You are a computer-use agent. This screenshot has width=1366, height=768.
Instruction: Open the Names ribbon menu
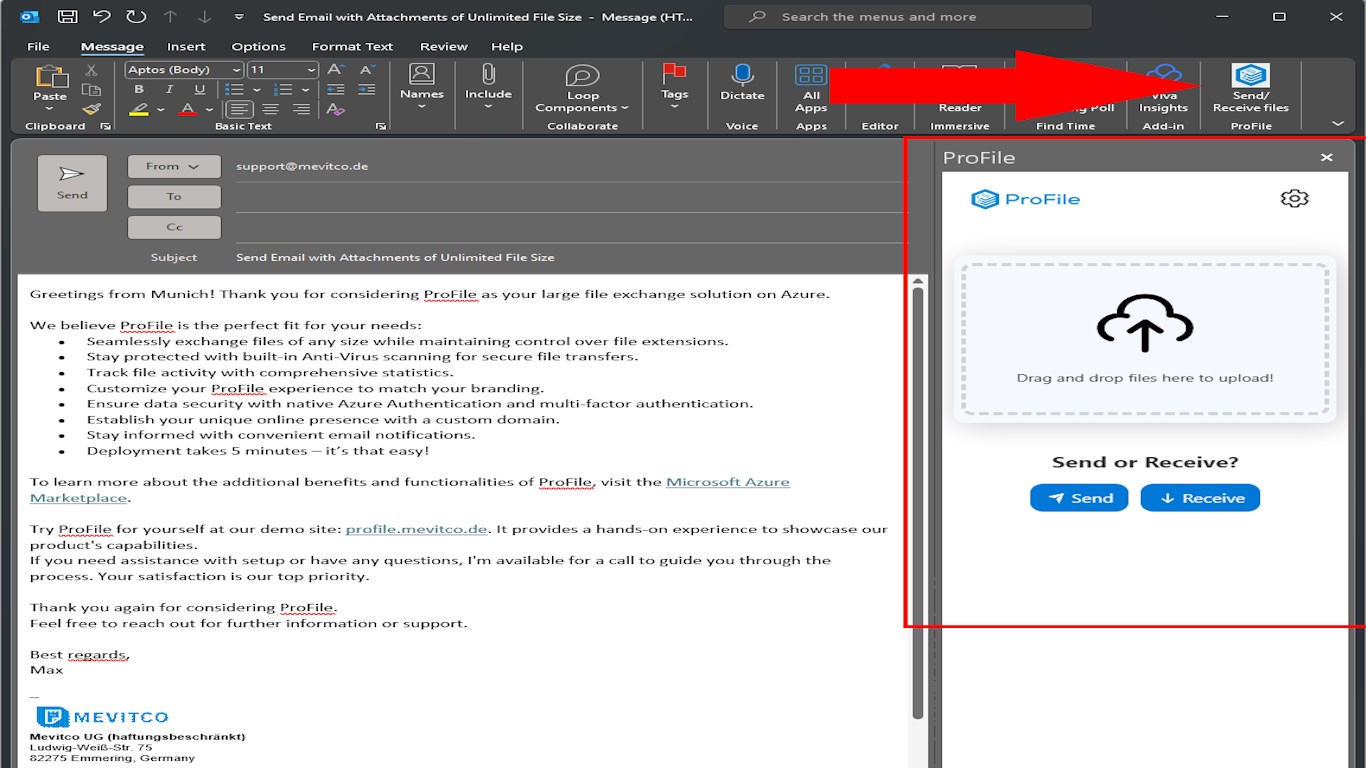click(422, 87)
